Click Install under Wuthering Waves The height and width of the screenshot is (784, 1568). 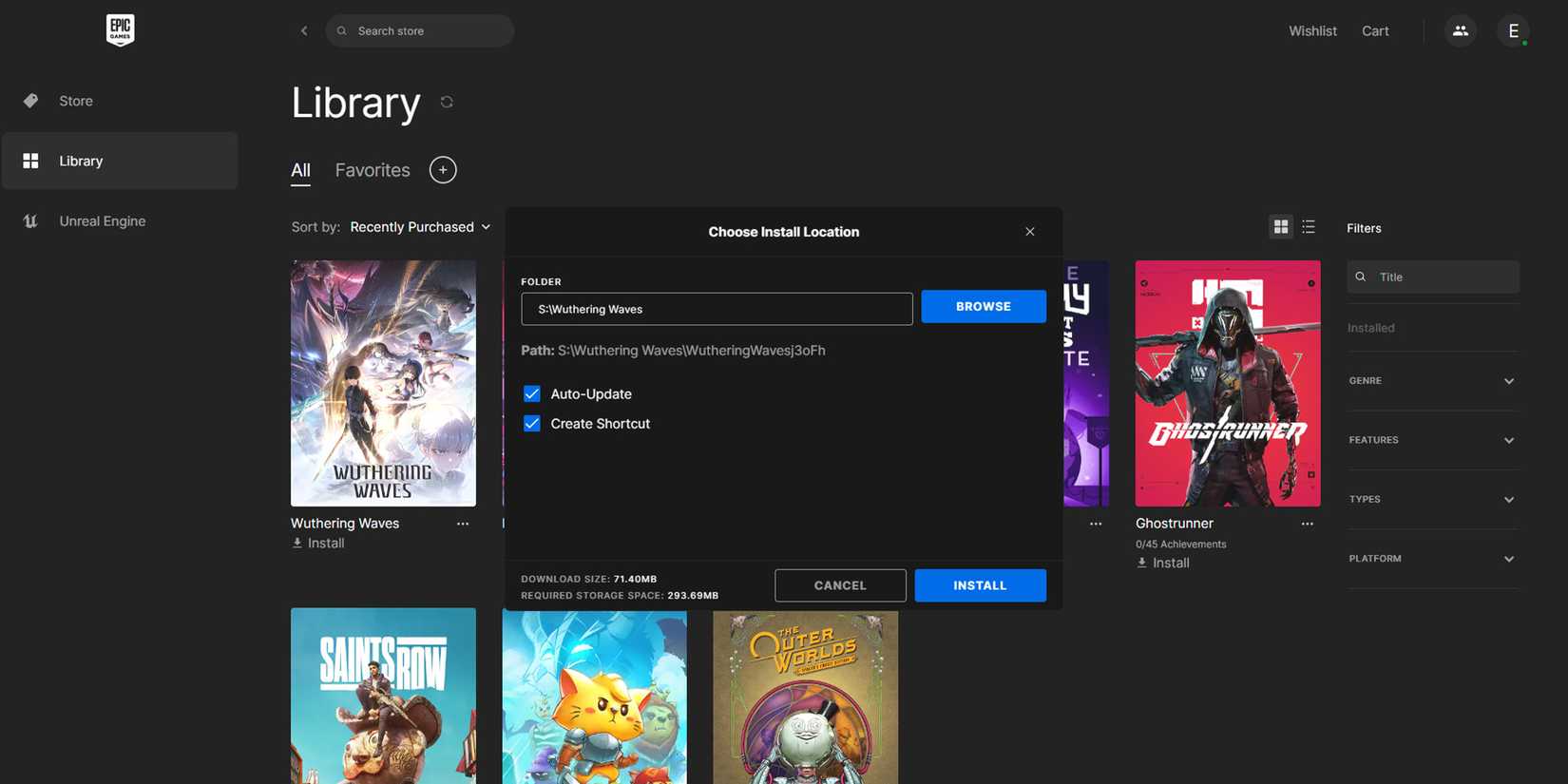317,543
